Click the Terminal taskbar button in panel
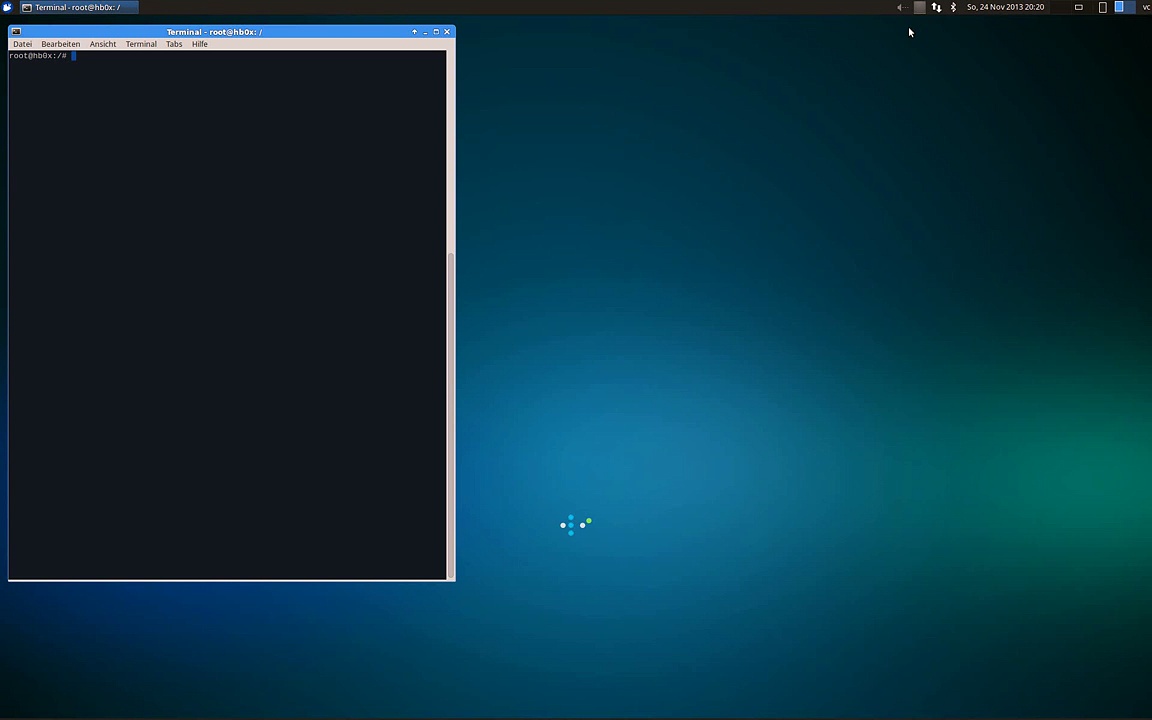Viewport: 1152px width, 720px height. (x=72, y=7)
